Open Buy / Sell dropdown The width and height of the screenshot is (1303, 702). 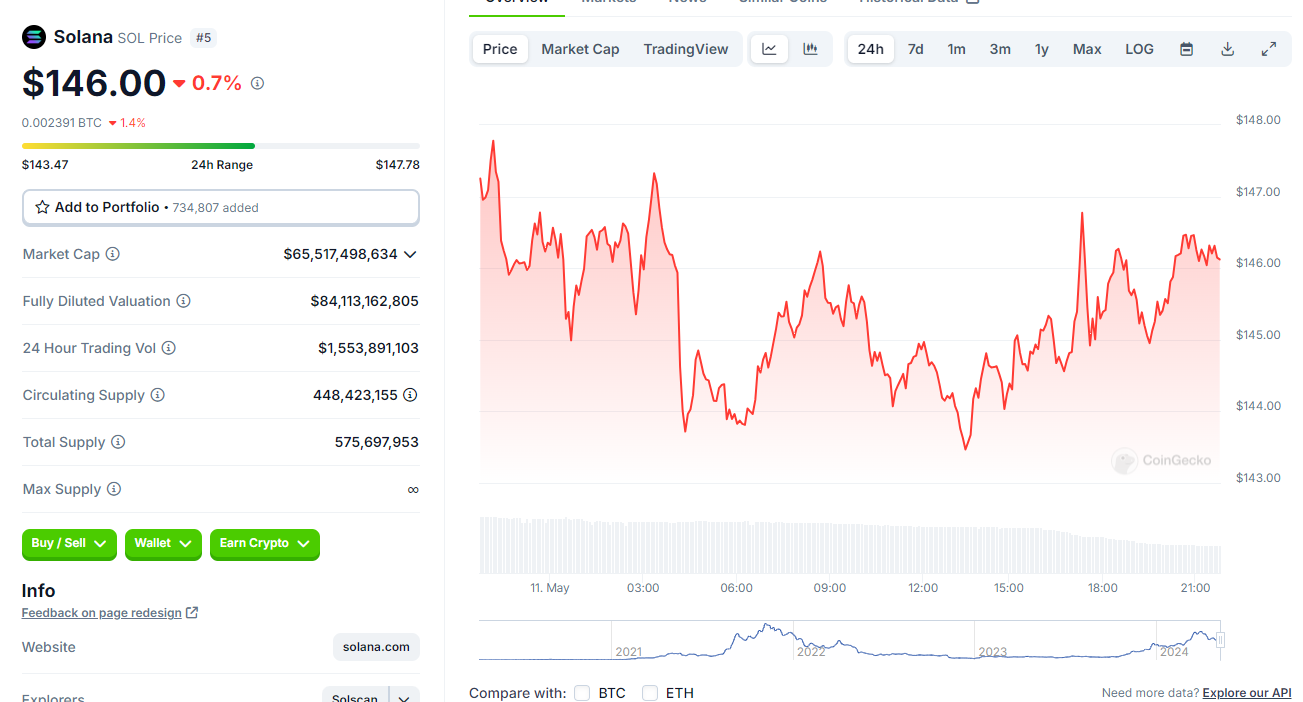(x=69, y=543)
